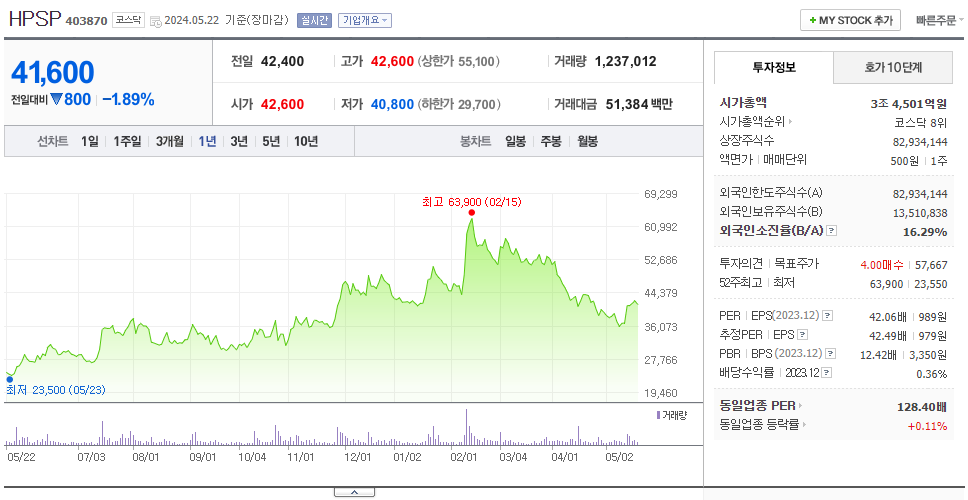Open the 빠른주문 dropdown menu
Image resolution: width=968 pixels, height=500 pixels.
point(940,20)
